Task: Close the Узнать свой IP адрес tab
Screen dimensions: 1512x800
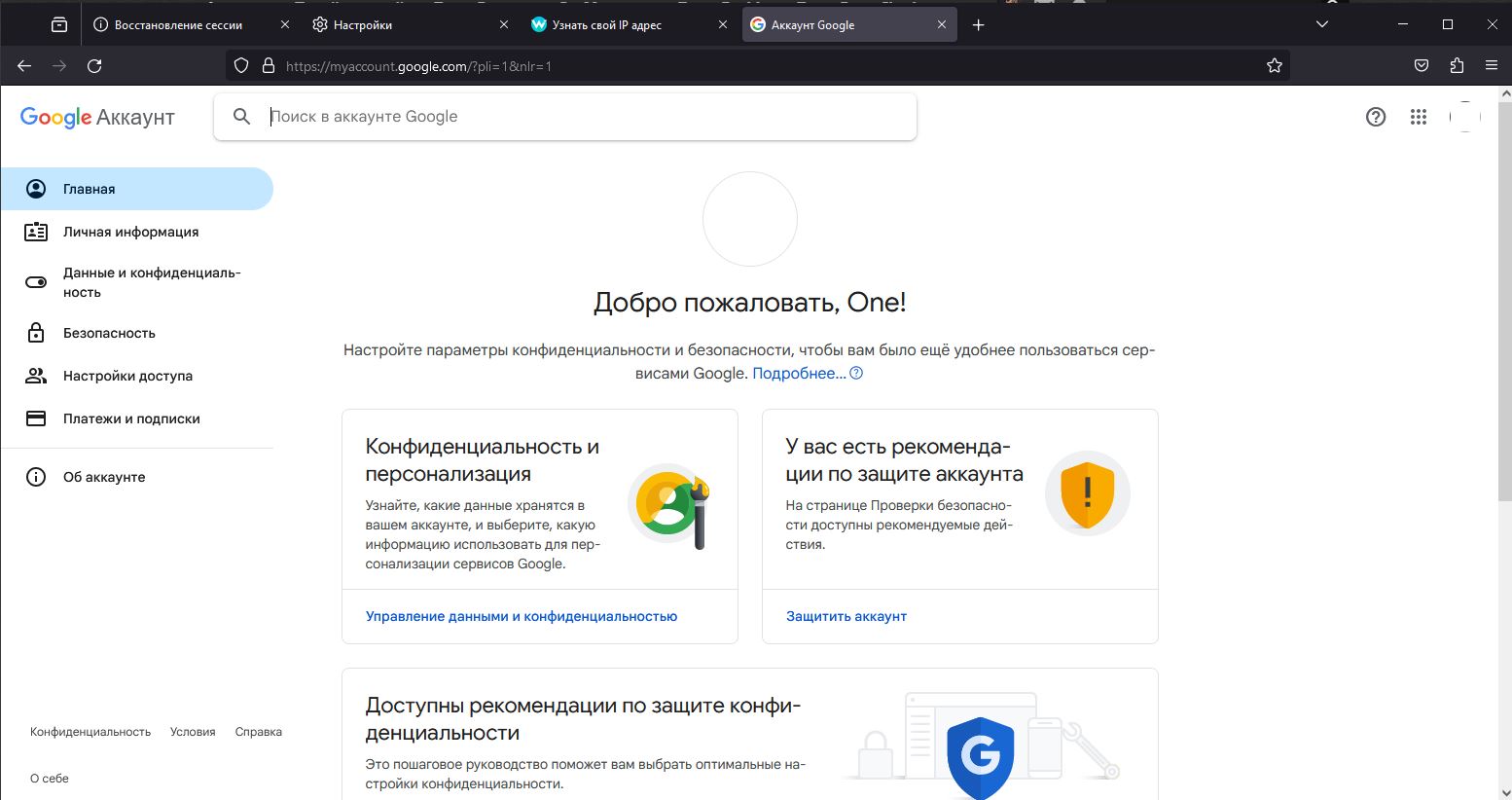Action: click(x=723, y=25)
